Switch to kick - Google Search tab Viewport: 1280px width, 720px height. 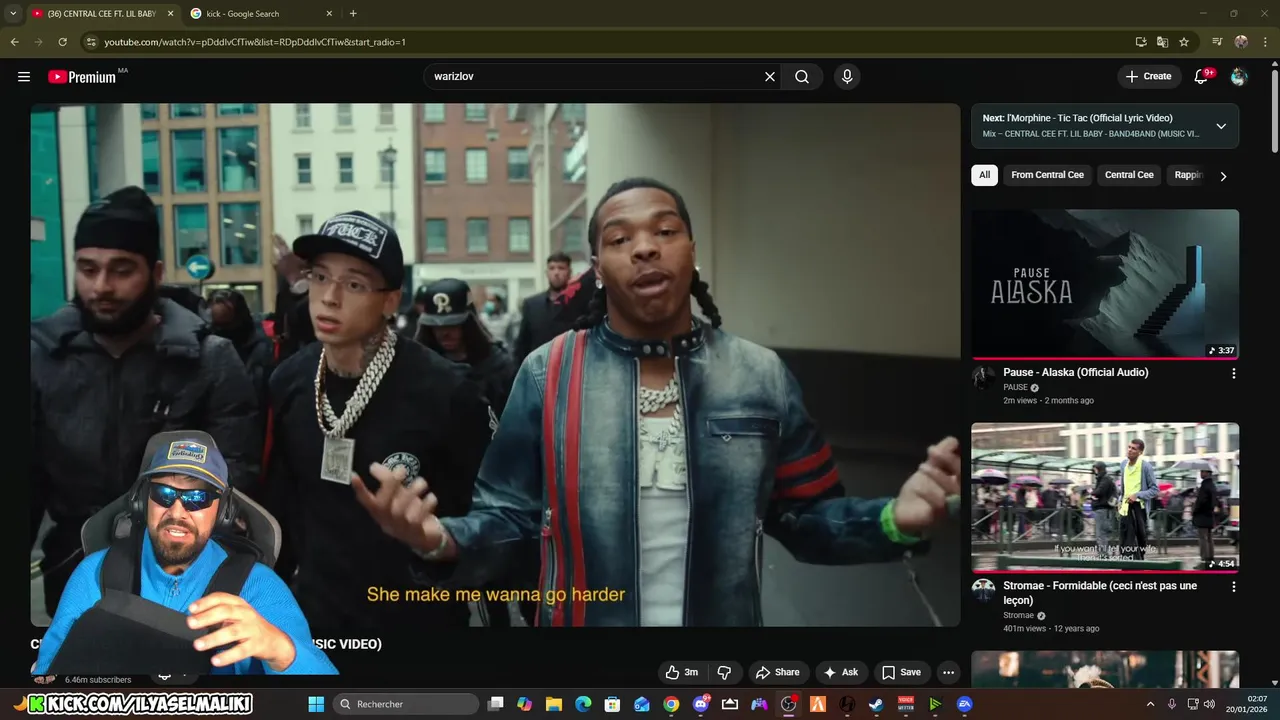[262, 13]
